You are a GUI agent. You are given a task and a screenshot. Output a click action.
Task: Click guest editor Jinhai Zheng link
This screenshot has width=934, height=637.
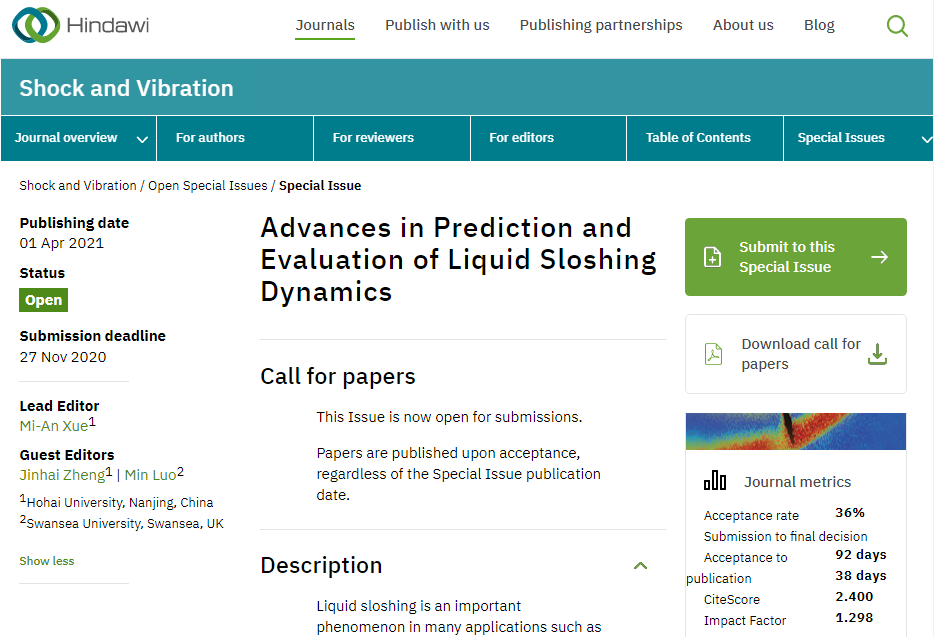tap(62, 475)
